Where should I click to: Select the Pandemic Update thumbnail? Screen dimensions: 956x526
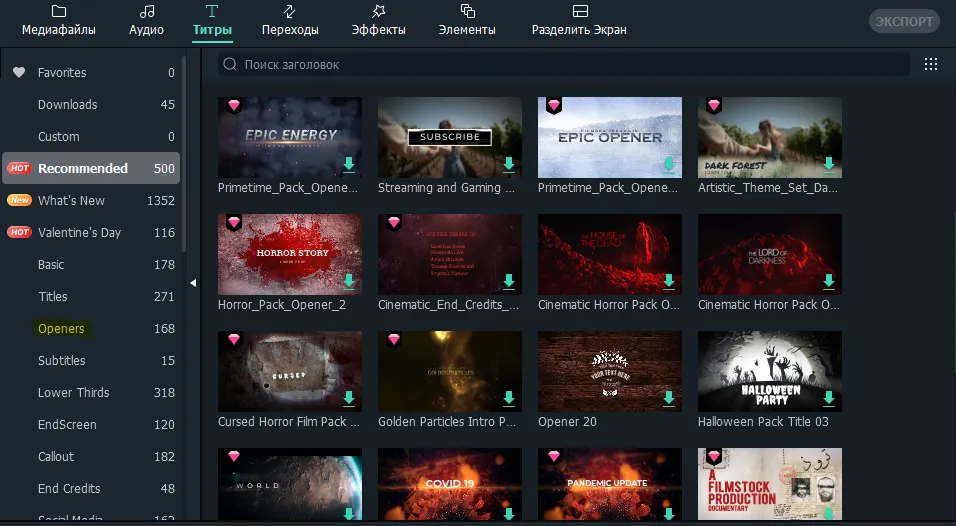(x=610, y=485)
